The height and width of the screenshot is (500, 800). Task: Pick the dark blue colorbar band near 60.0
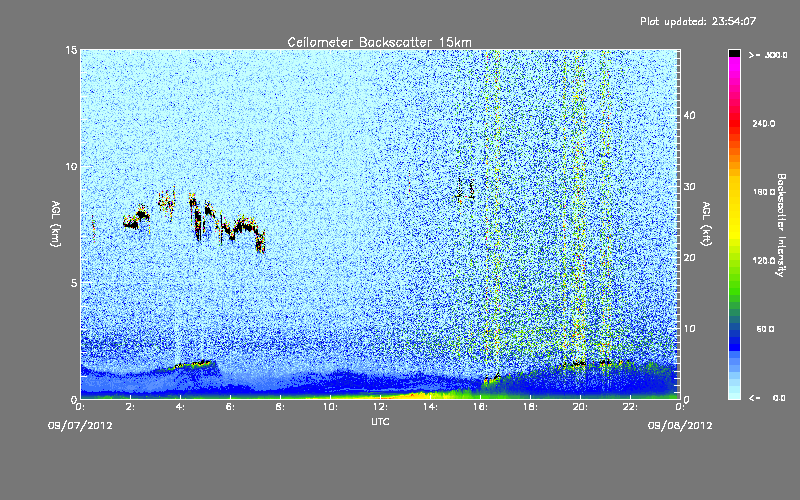click(734, 334)
